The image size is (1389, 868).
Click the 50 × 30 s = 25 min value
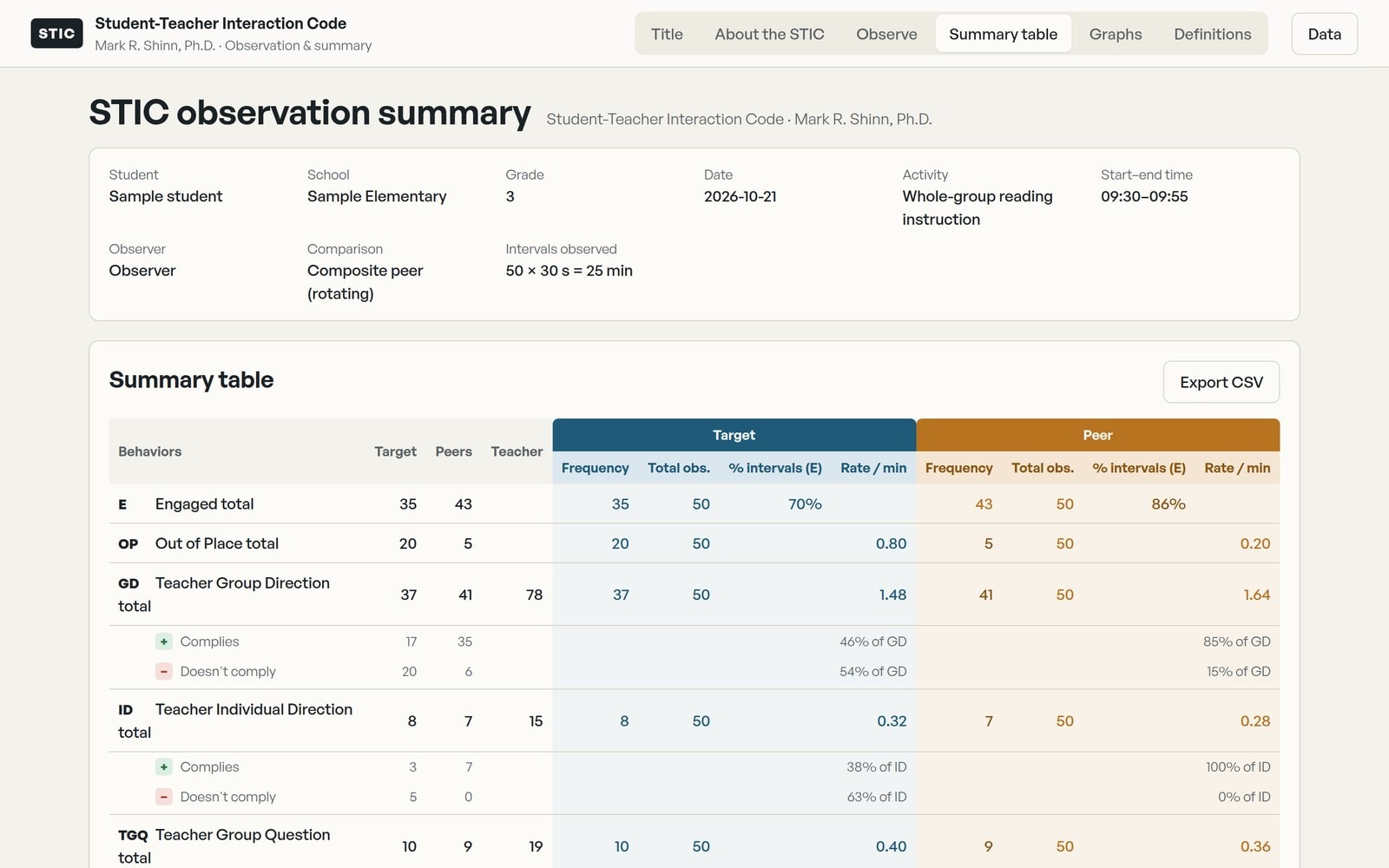(569, 271)
